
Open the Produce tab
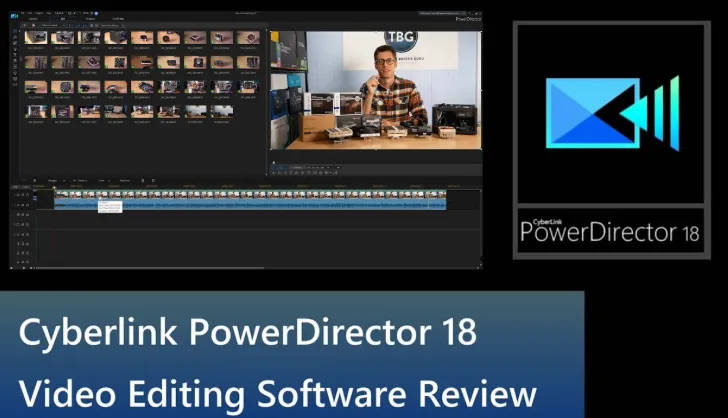click(91, 19)
